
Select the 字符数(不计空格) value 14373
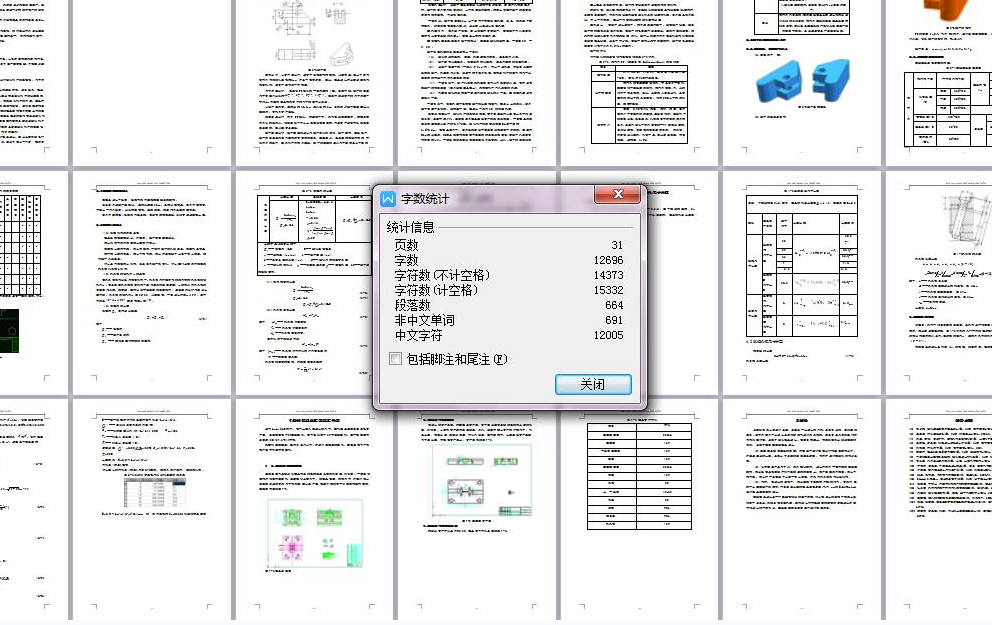608,275
